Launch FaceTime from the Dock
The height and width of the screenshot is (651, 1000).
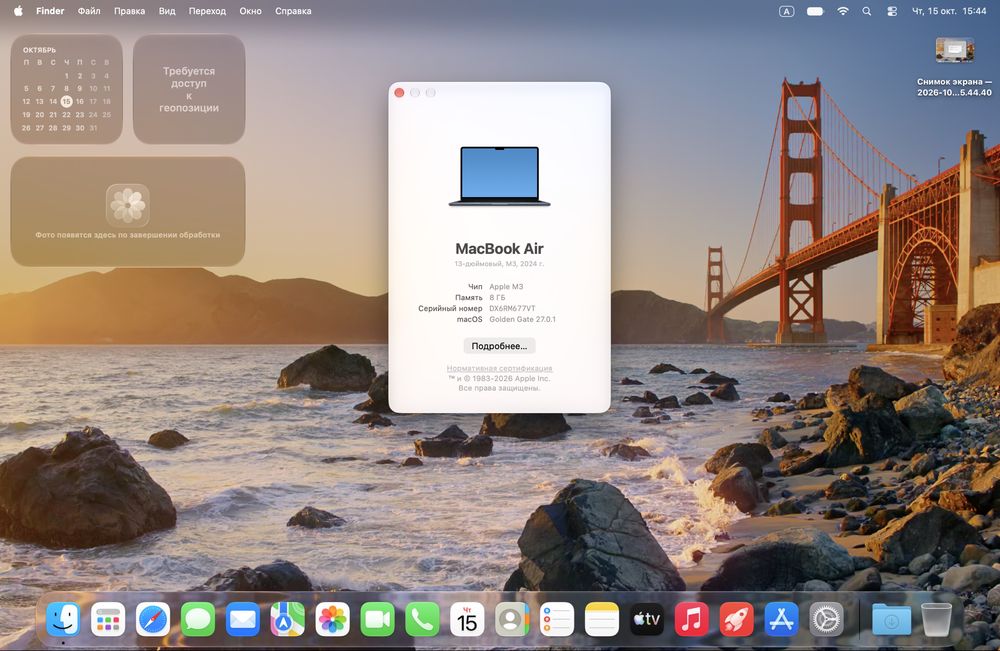click(378, 619)
